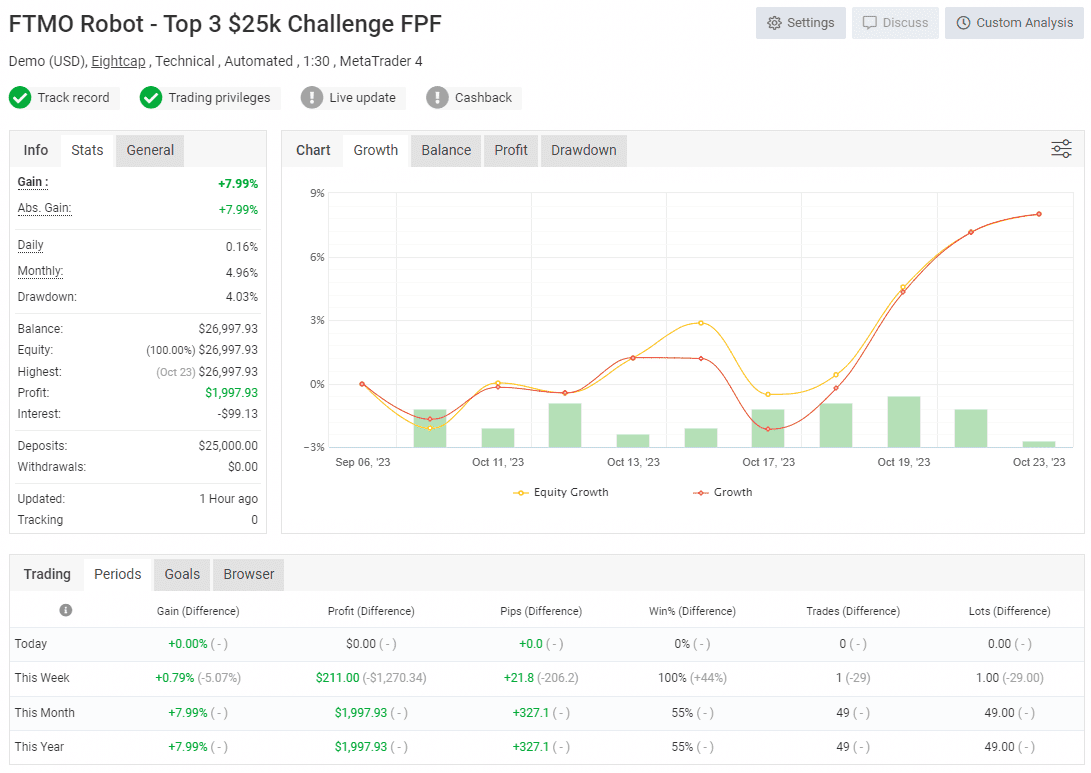
Task: Select the Trading tab
Action: (47, 574)
